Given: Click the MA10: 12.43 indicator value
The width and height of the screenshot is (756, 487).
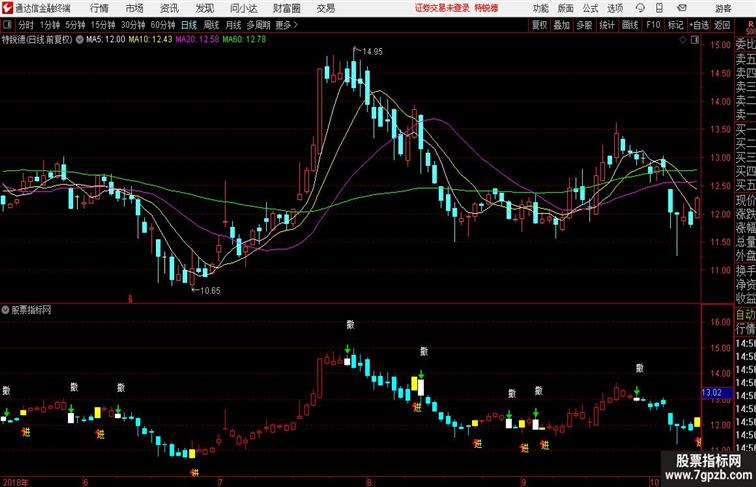Looking at the screenshot, I should click(x=150, y=40).
